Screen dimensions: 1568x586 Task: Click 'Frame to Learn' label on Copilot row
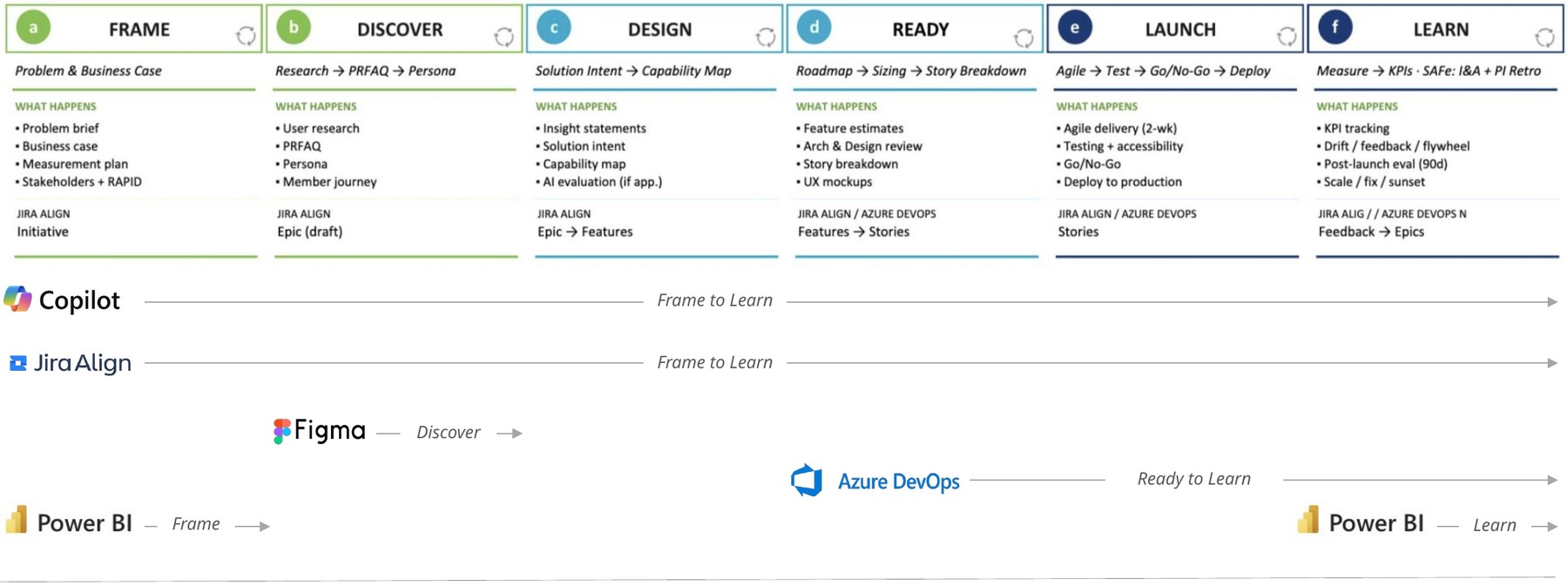(x=714, y=300)
